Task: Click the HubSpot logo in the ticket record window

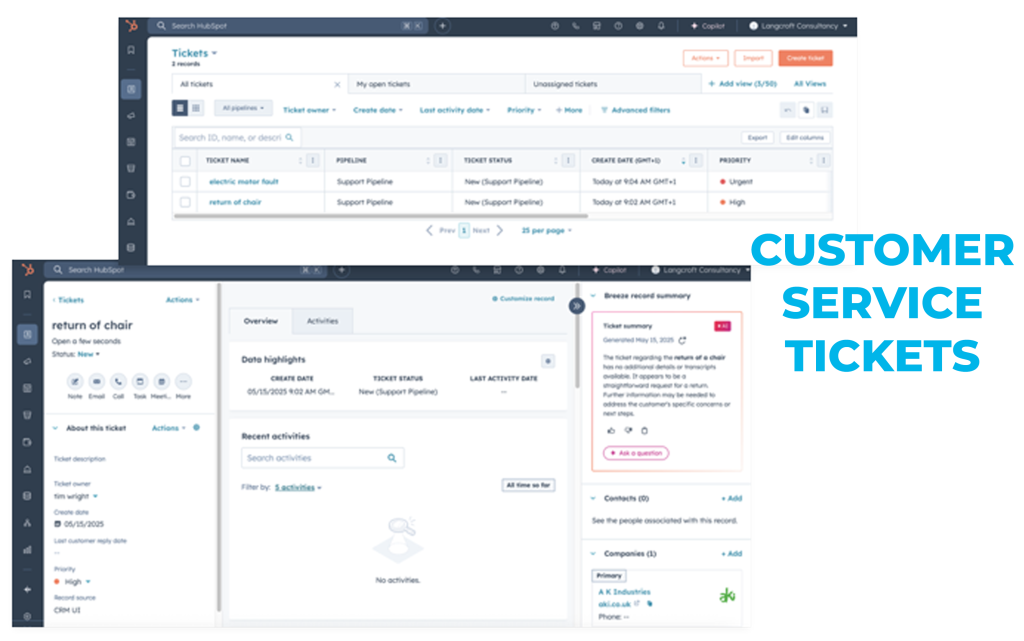Action: tap(27, 270)
